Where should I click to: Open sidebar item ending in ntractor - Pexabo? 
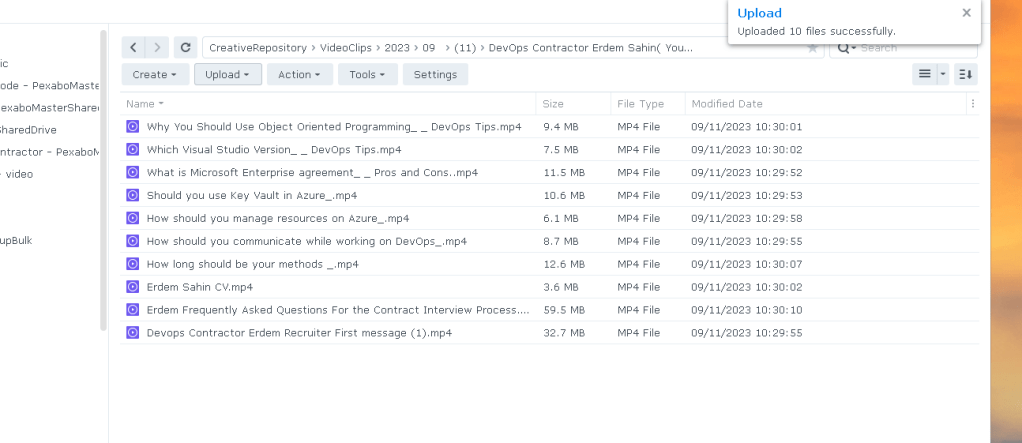[50, 152]
